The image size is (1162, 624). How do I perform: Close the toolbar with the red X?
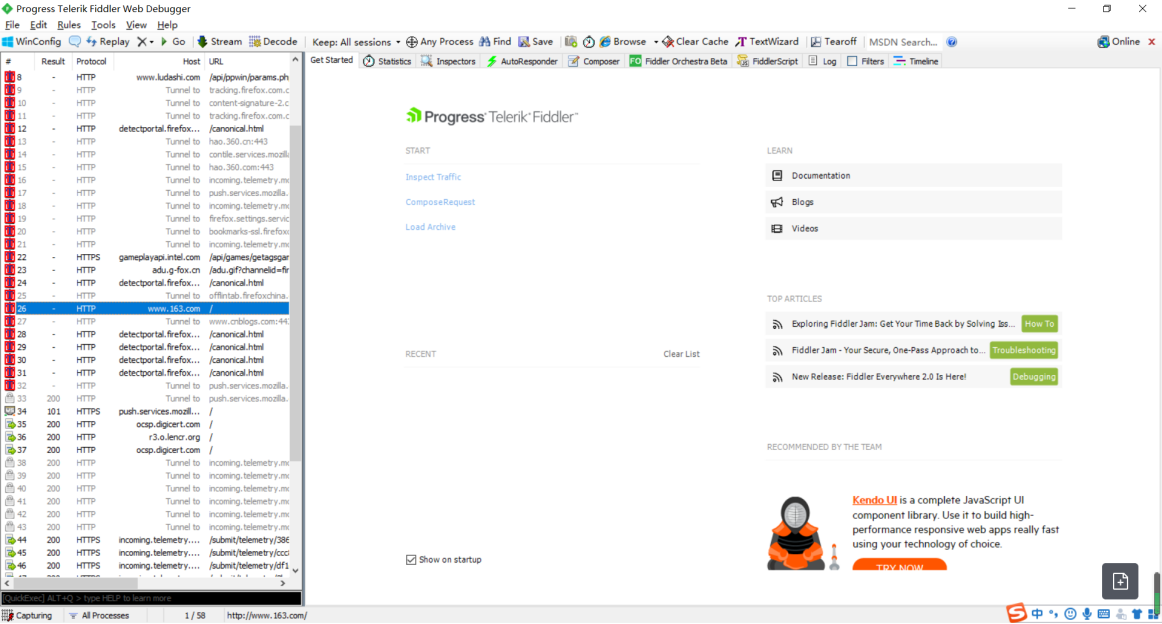1152,42
